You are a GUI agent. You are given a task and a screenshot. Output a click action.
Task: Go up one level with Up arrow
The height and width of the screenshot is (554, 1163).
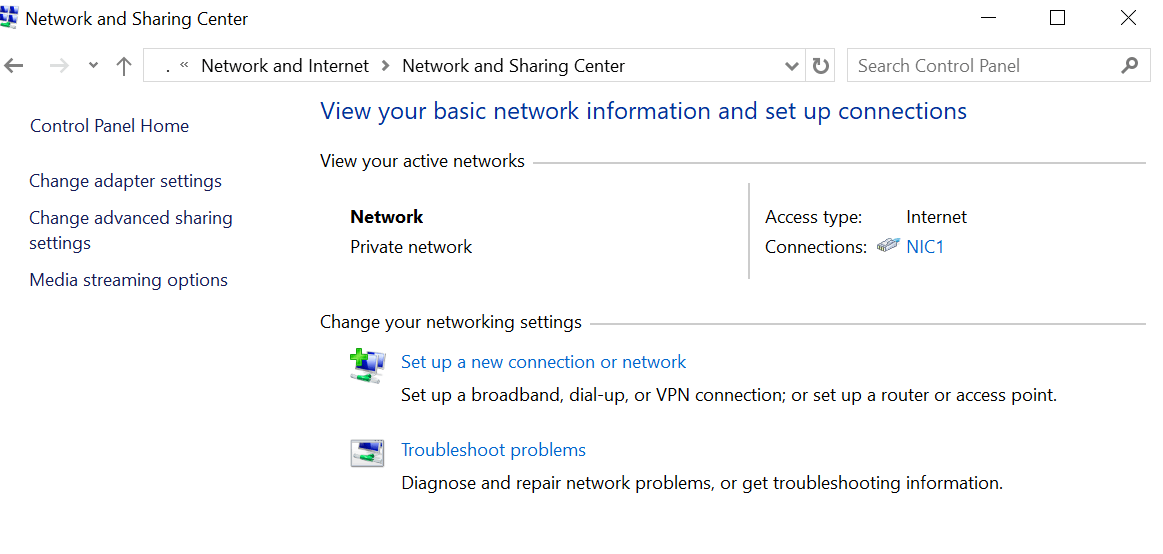[x=124, y=66]
